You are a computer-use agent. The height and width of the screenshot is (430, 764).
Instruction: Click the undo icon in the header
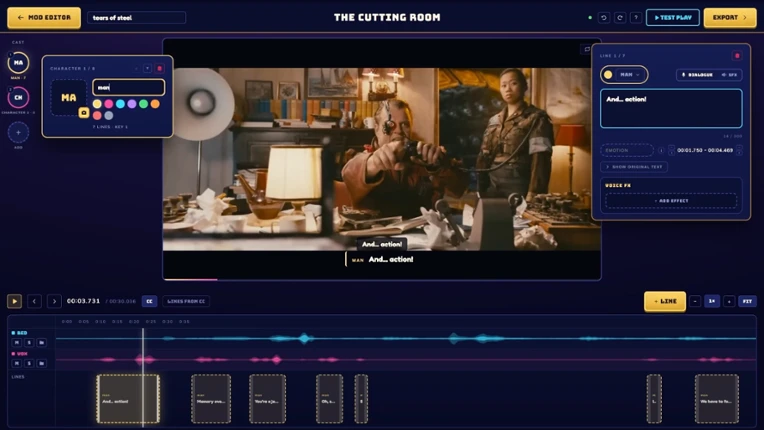click(604, 18)
